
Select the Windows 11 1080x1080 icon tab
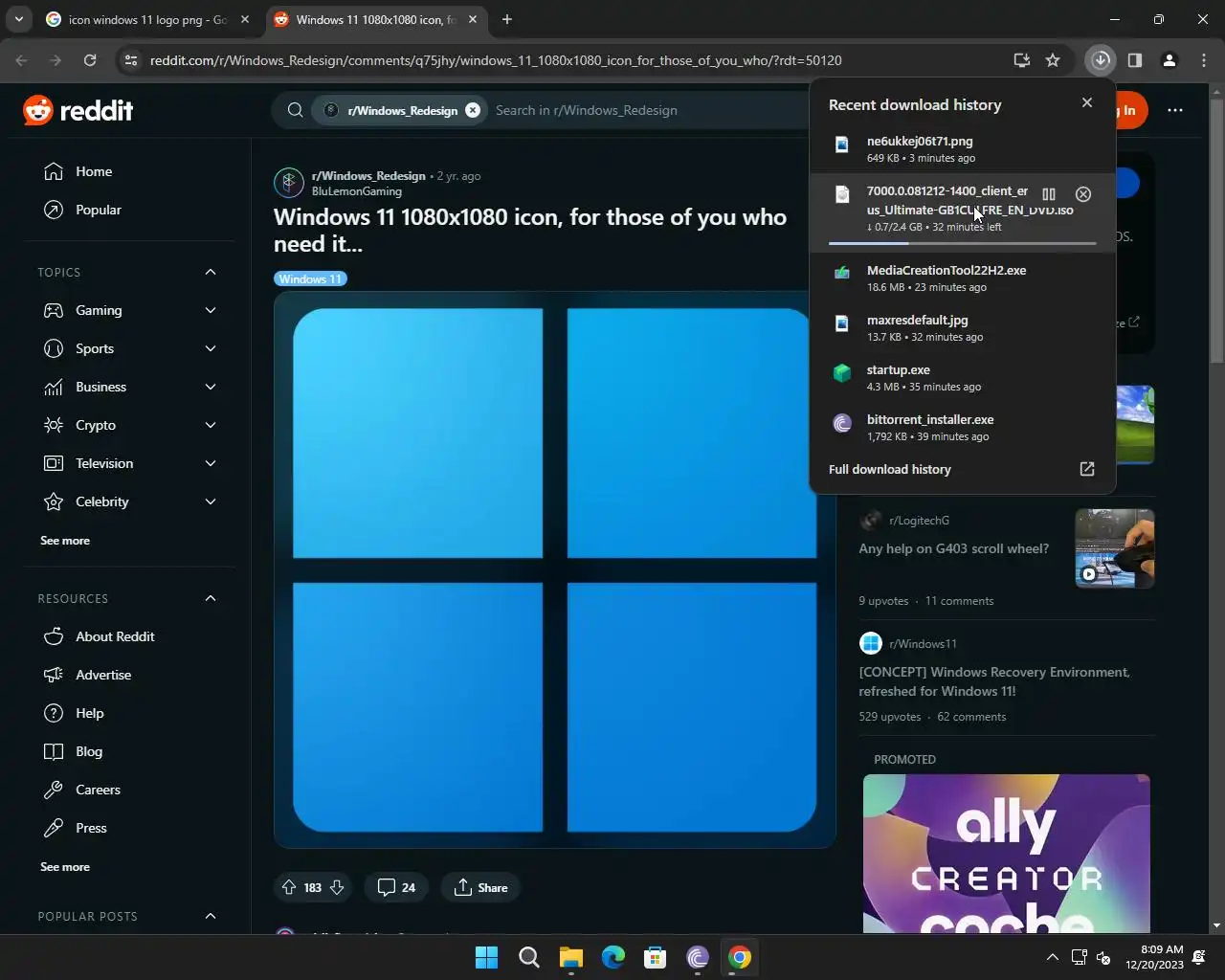(x=374, y=19)
